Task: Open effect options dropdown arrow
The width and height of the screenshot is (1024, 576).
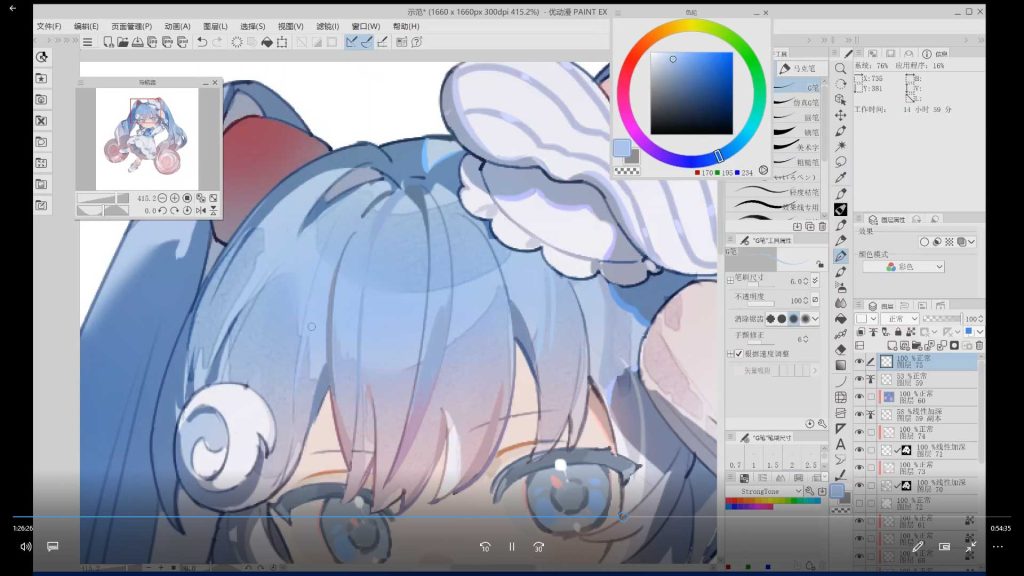Action: [972, 242]
